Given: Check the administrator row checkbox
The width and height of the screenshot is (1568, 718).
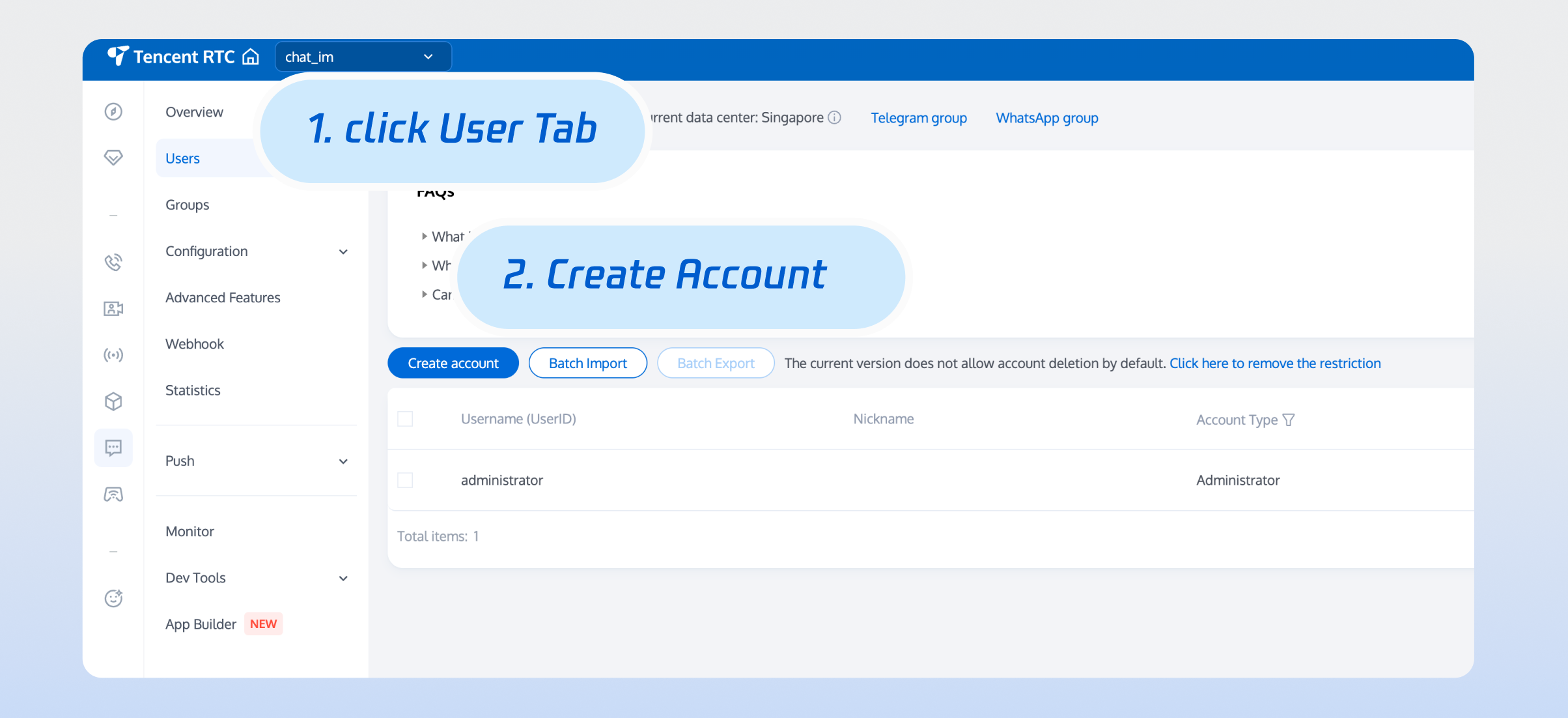Looking at the screenshot, I should point(405,480).
